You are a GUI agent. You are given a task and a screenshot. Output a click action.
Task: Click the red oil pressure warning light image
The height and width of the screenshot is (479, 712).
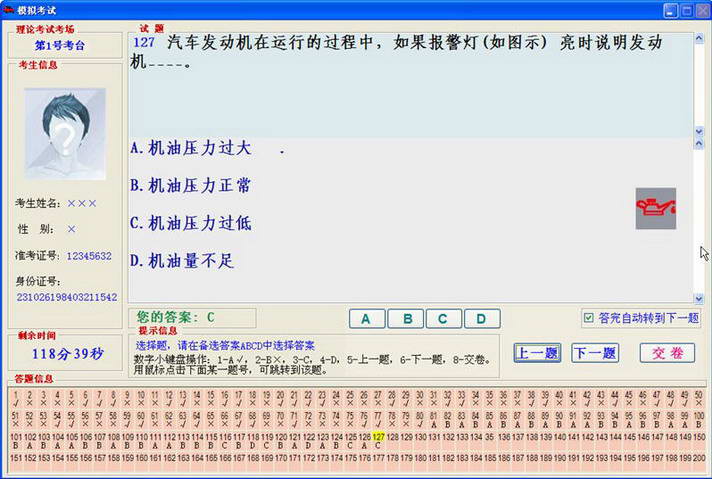point(656,208)
